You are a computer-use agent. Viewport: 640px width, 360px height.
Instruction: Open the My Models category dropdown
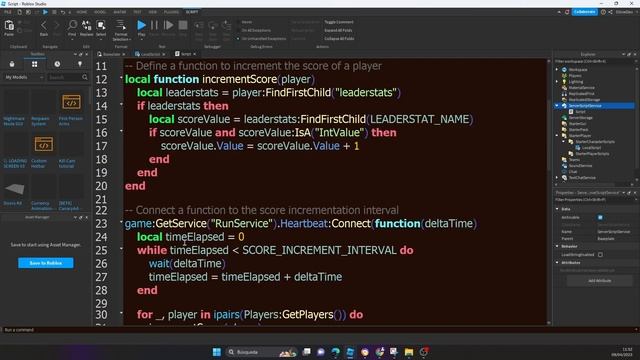[x=24, y=77]
